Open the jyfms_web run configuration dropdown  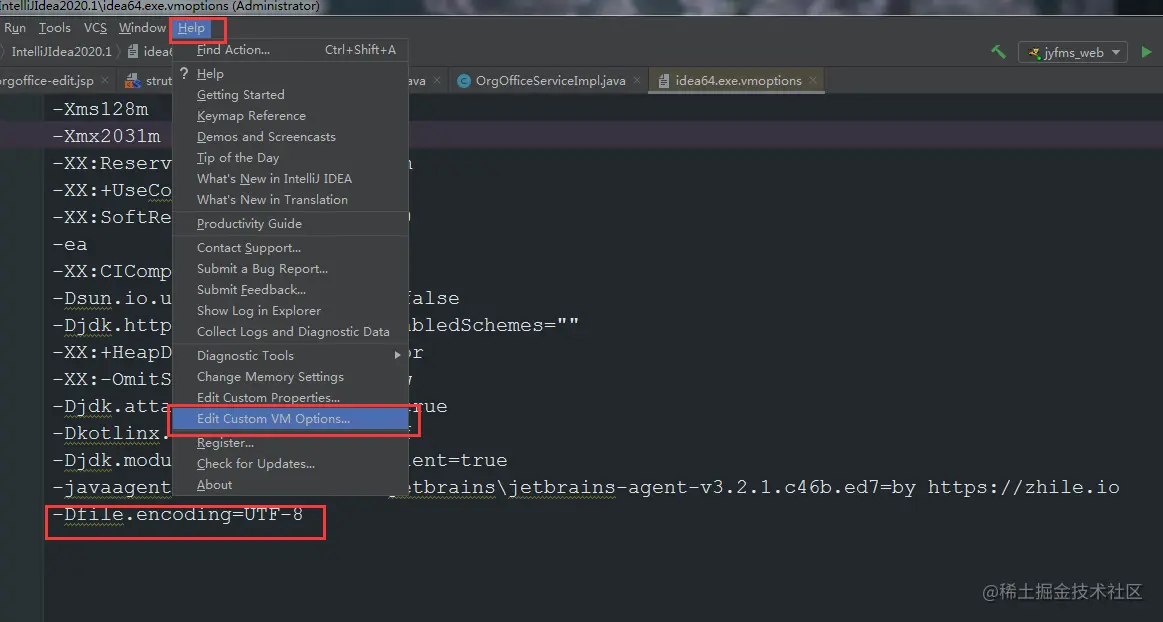tap(1073, 53)
